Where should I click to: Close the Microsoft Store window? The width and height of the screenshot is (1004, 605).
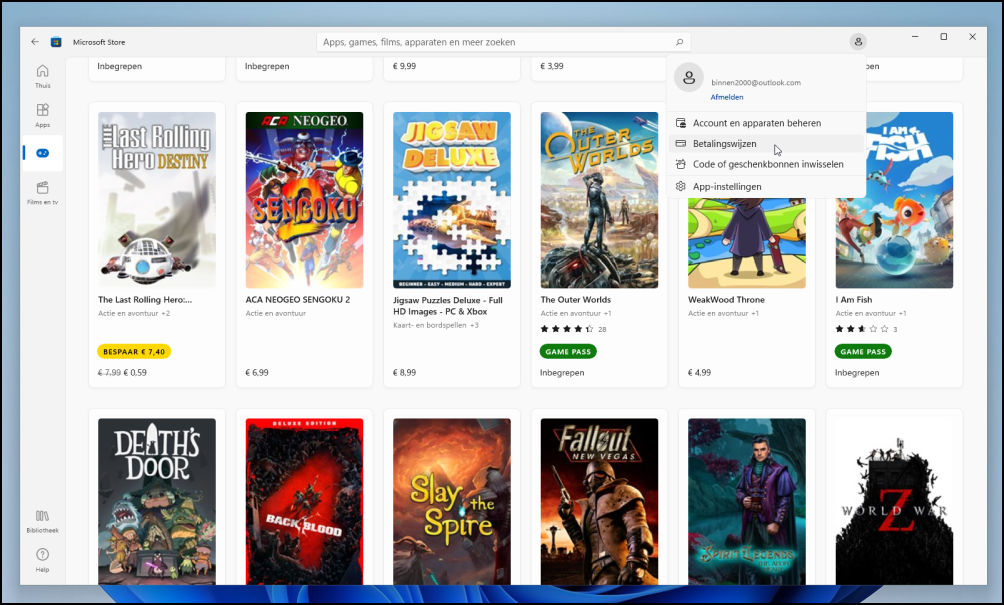pyautogui.click(x=972, y=36)
